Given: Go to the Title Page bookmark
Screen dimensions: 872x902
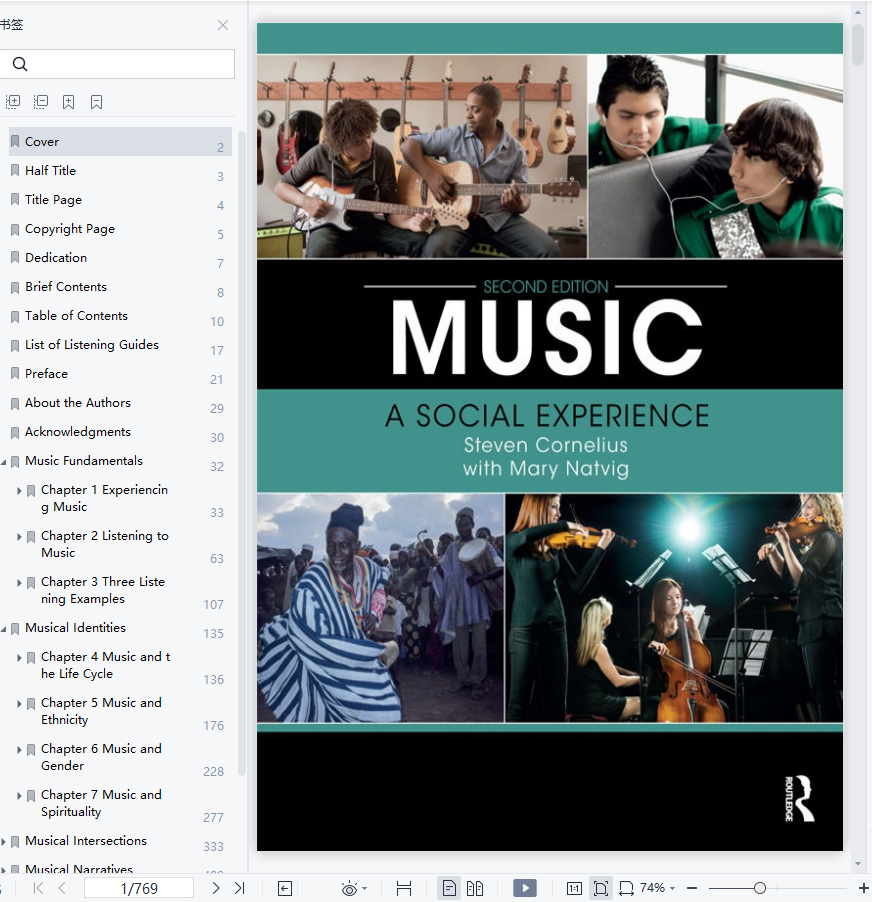Looking at the screenshot, I should (x=120, y=200).
